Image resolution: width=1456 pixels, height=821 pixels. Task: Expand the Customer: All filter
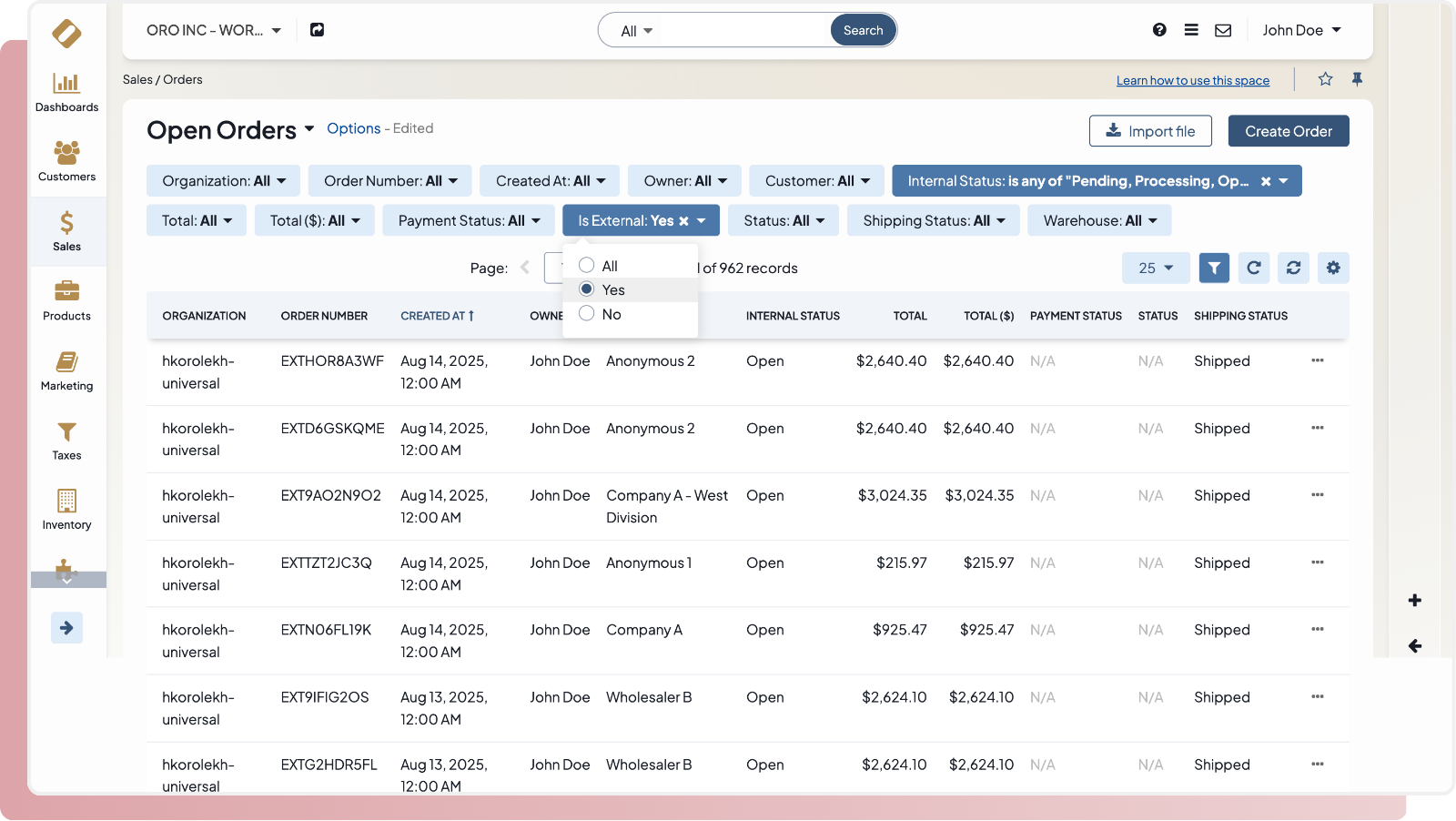[817, 181]
